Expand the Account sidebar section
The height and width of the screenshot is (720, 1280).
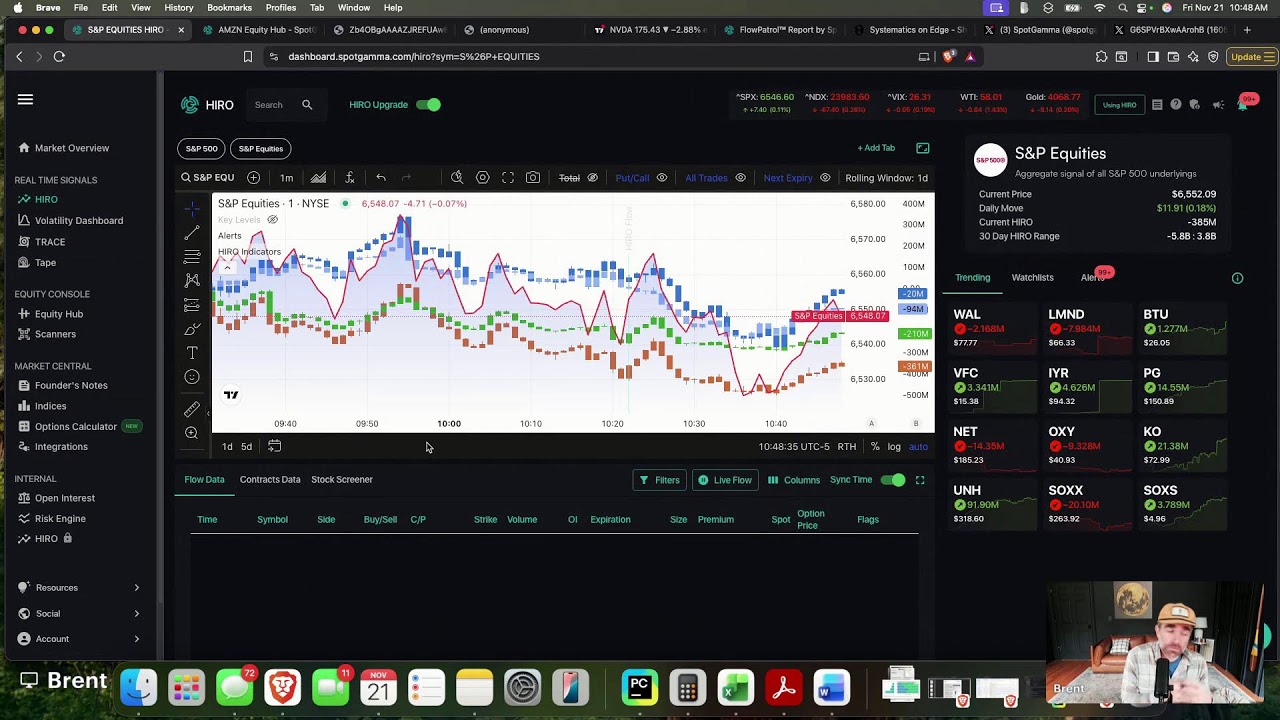[x=78, y=639]
